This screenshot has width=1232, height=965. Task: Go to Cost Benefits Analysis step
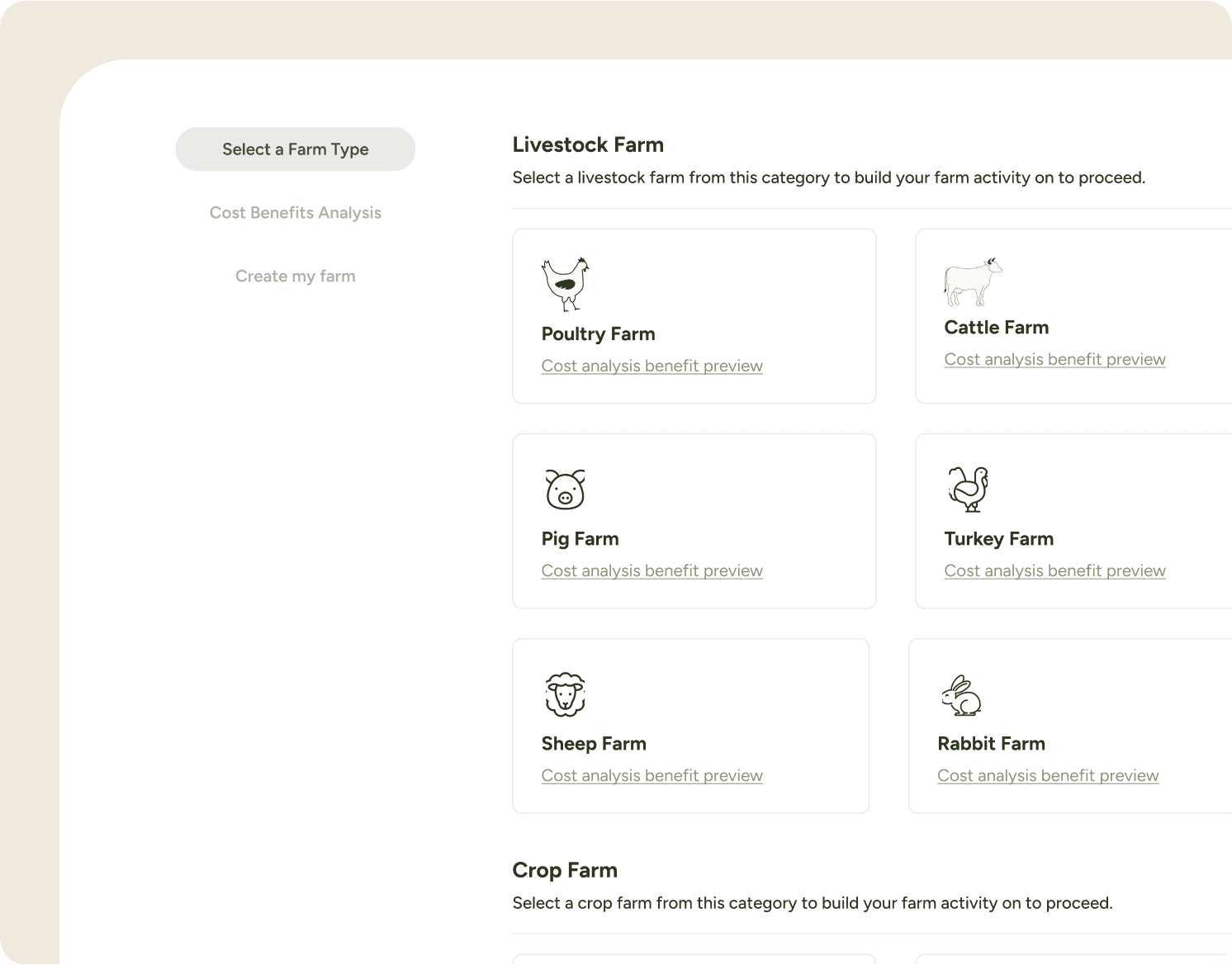(x=296, y=213)
